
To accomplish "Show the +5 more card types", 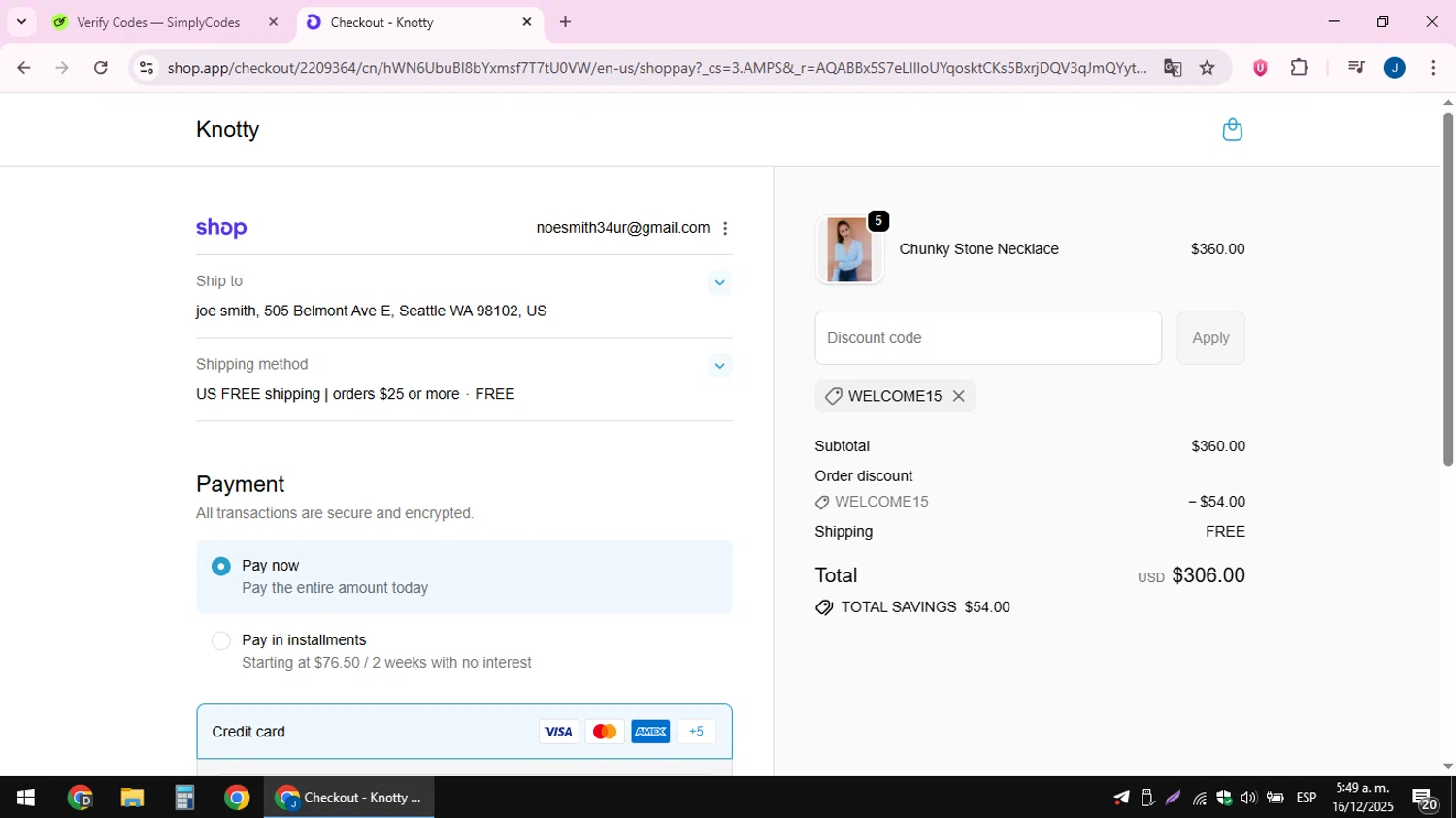I will point(696,732).
